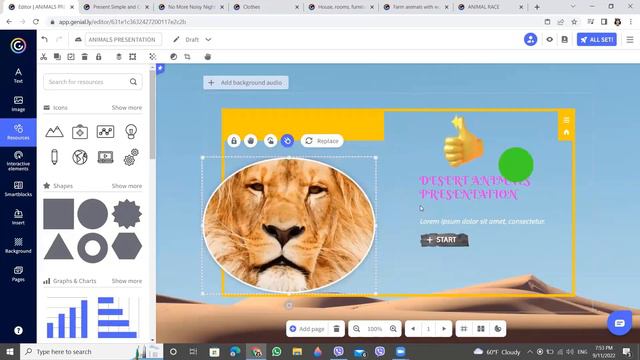Click the toolbar hand drag icon

coord(208,57)
